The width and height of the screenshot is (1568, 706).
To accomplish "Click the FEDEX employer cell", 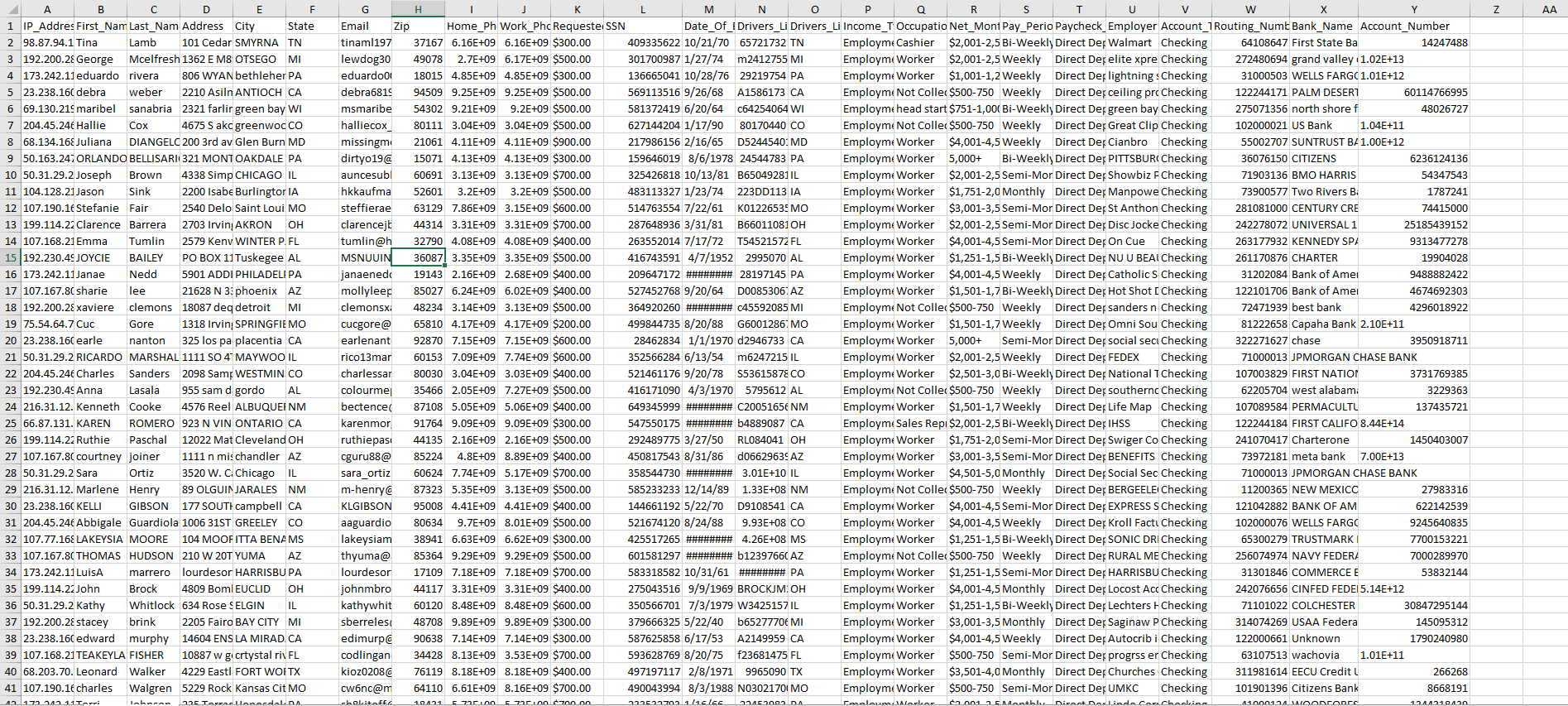I will (x=1131, y=357).
